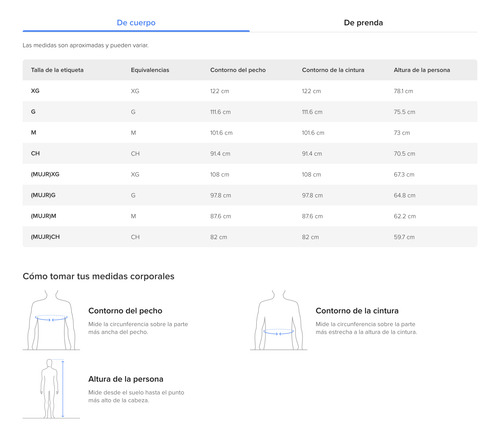Select the (MUJR)XG size row label
This screenshot has width=500, height=438.
[x=45, y=174]
